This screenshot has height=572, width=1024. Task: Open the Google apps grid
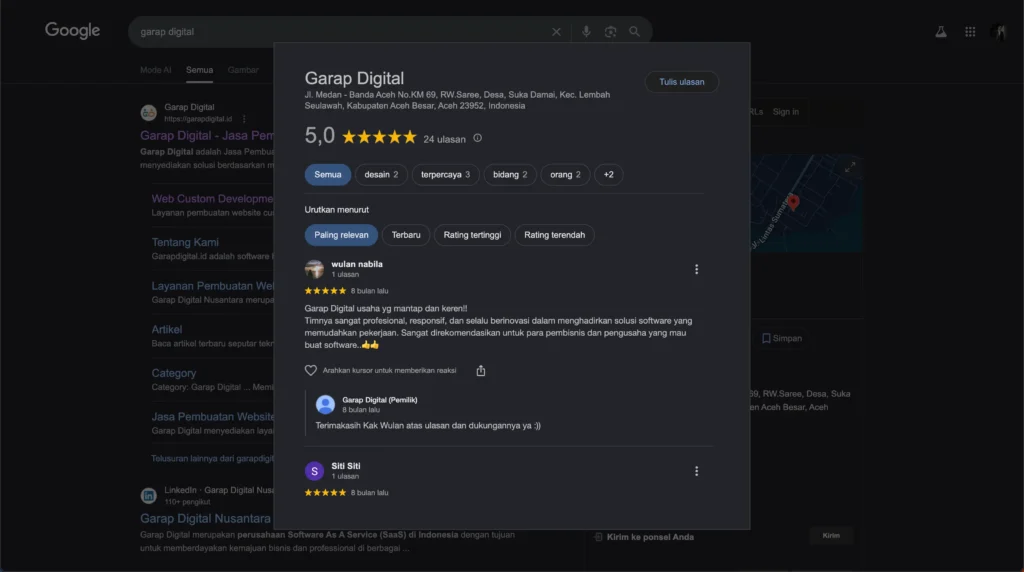point(970,31)
